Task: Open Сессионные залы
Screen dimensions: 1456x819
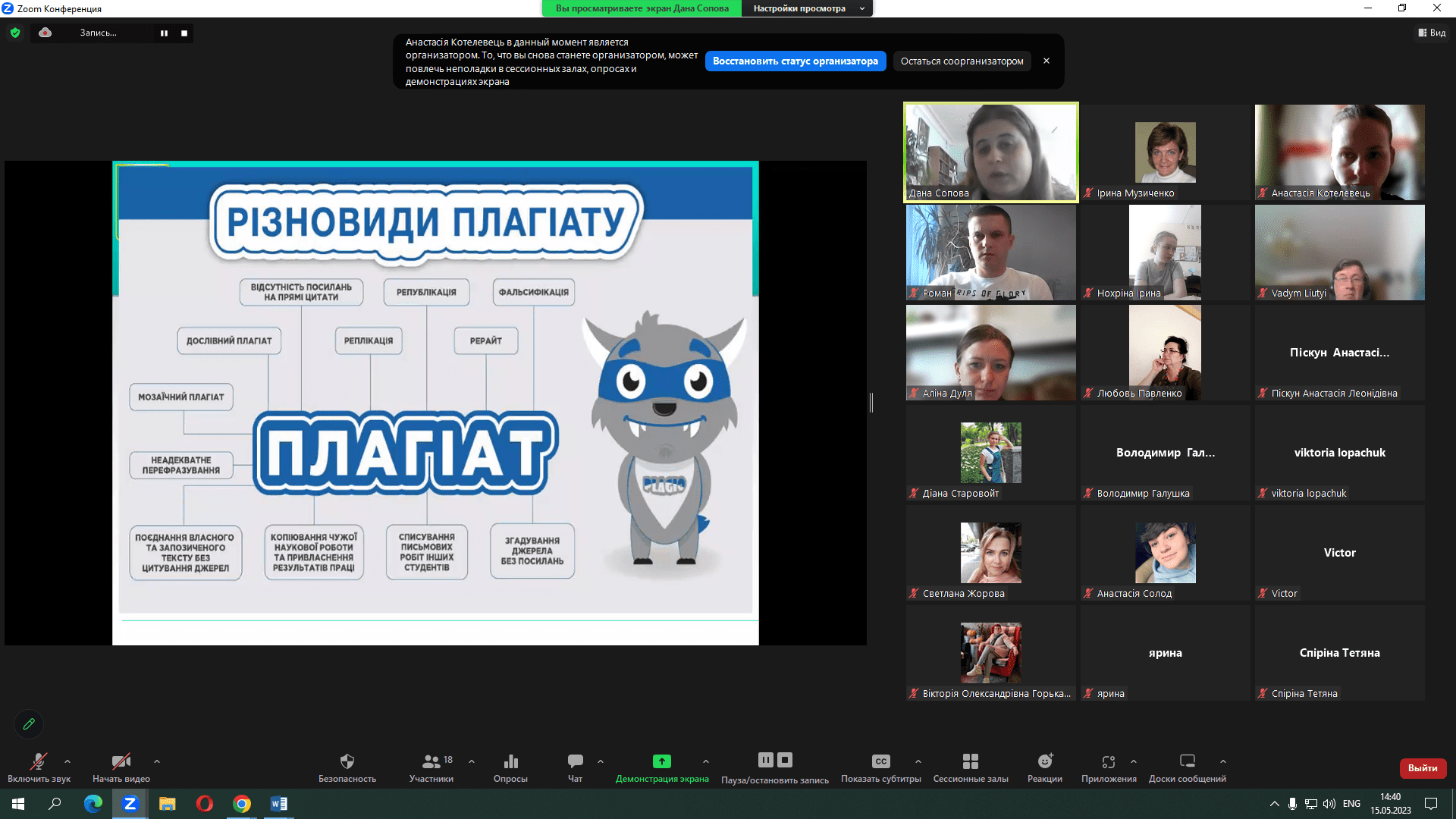Action: point(971,767)
